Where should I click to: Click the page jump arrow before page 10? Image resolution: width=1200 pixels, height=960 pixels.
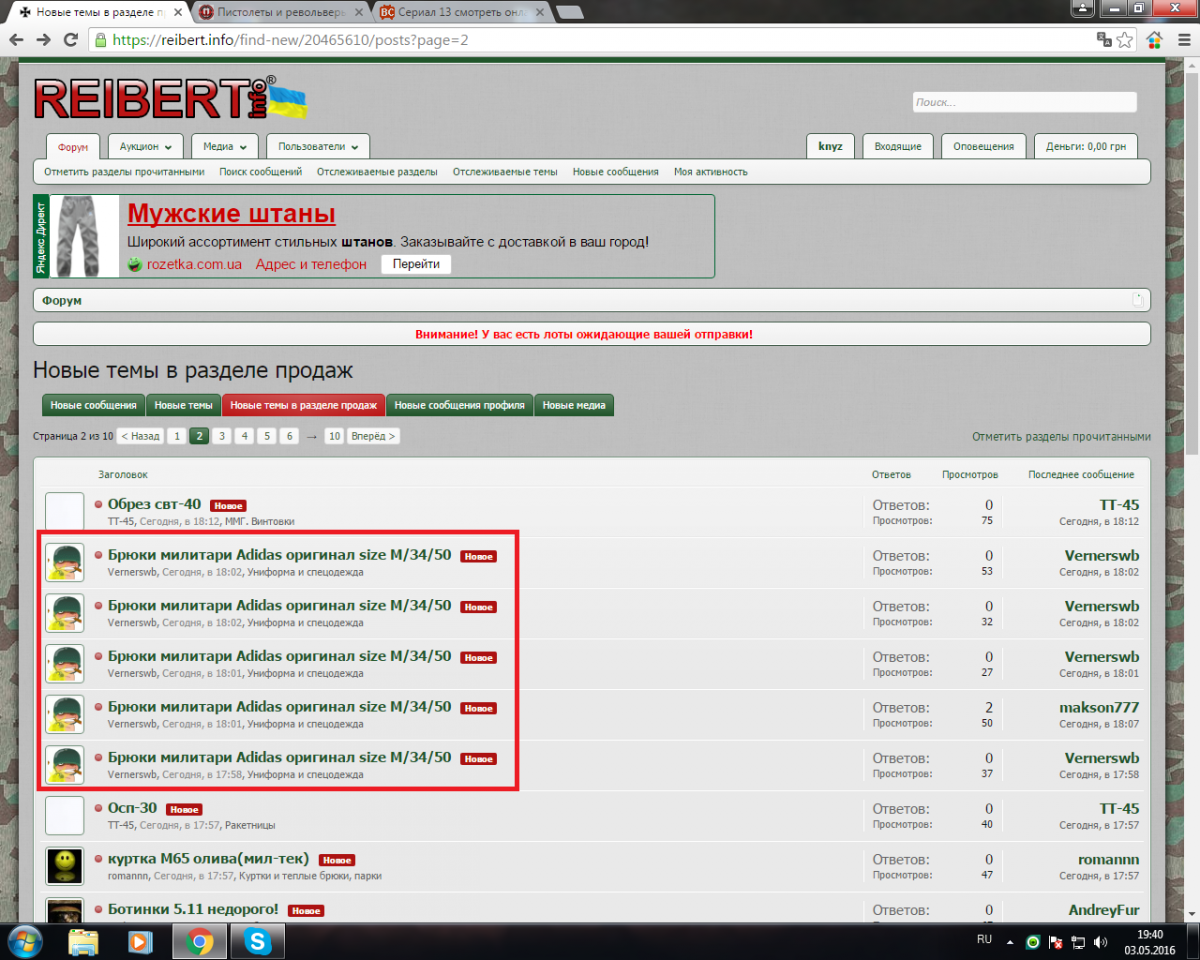(x=311, y=436)
